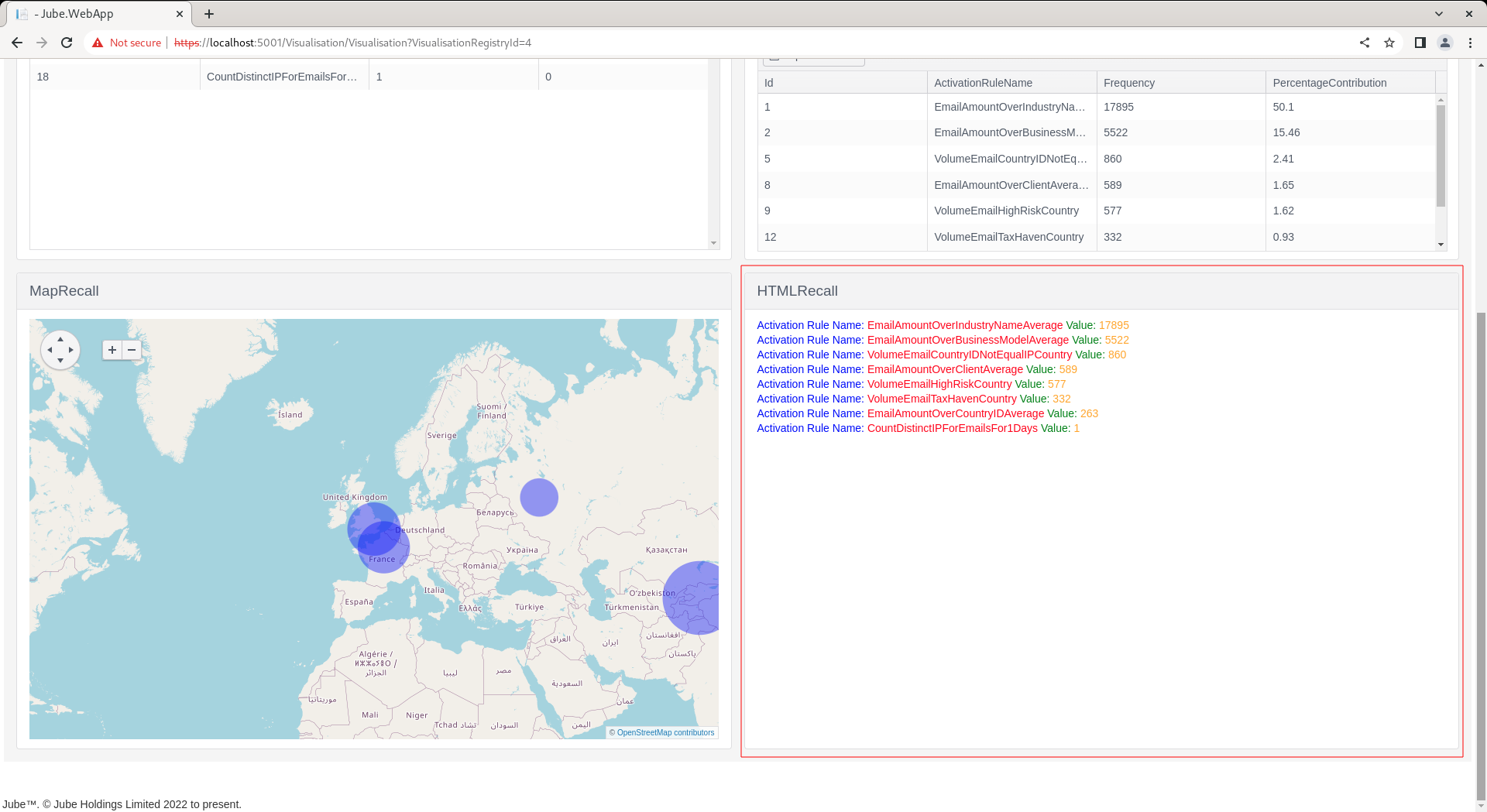Screen dimensions: 1487x812
Task: Select the Jube.WebApp browser tab
Action: pos(97,14)
